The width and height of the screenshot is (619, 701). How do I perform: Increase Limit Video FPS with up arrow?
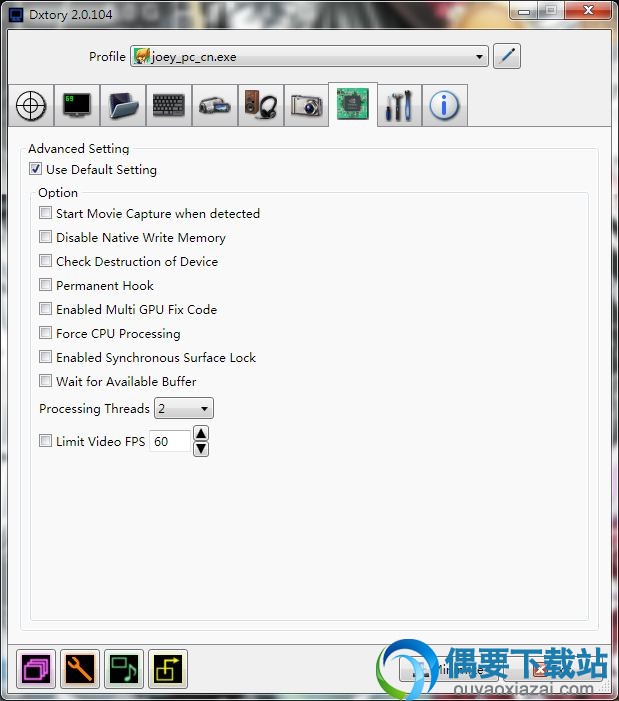point(201,433)
